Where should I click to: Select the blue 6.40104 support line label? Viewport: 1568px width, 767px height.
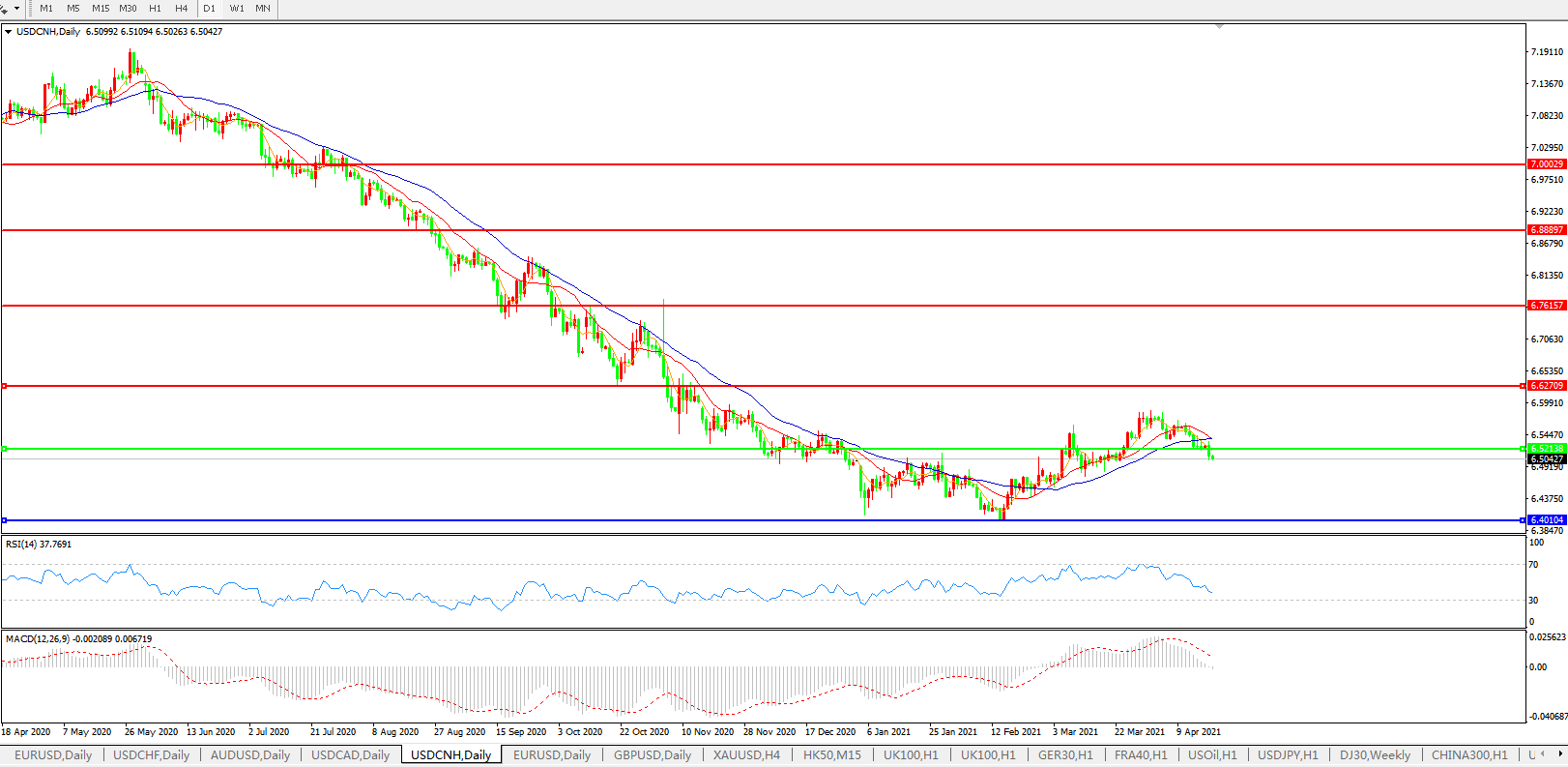[x=1546, y=520]
